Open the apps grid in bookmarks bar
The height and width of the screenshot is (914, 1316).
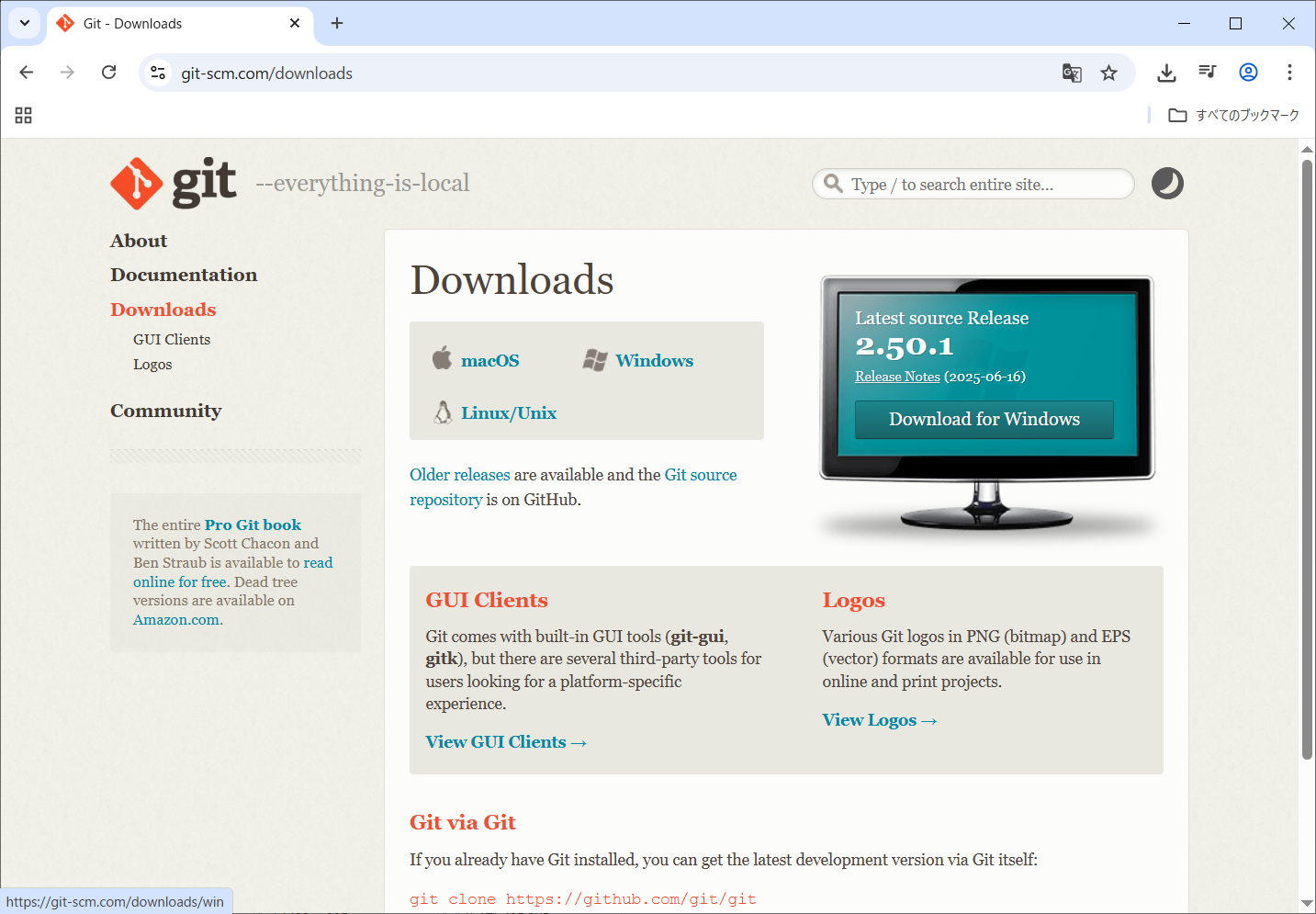tap(24, 115)
